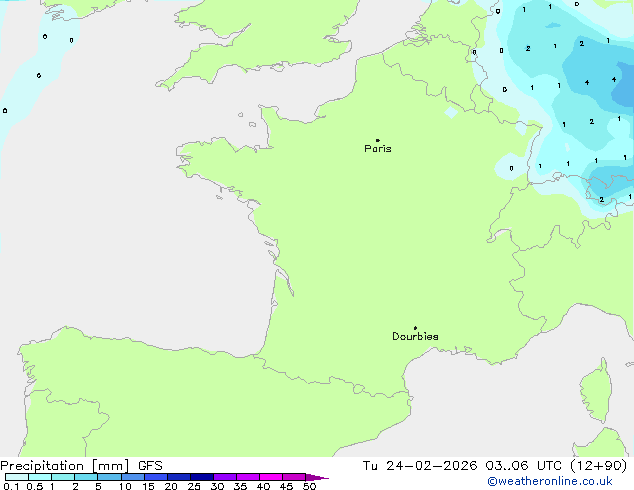Pick purple swatch between 30 and 35
634x490 pixels.
[x=225, y=477]
